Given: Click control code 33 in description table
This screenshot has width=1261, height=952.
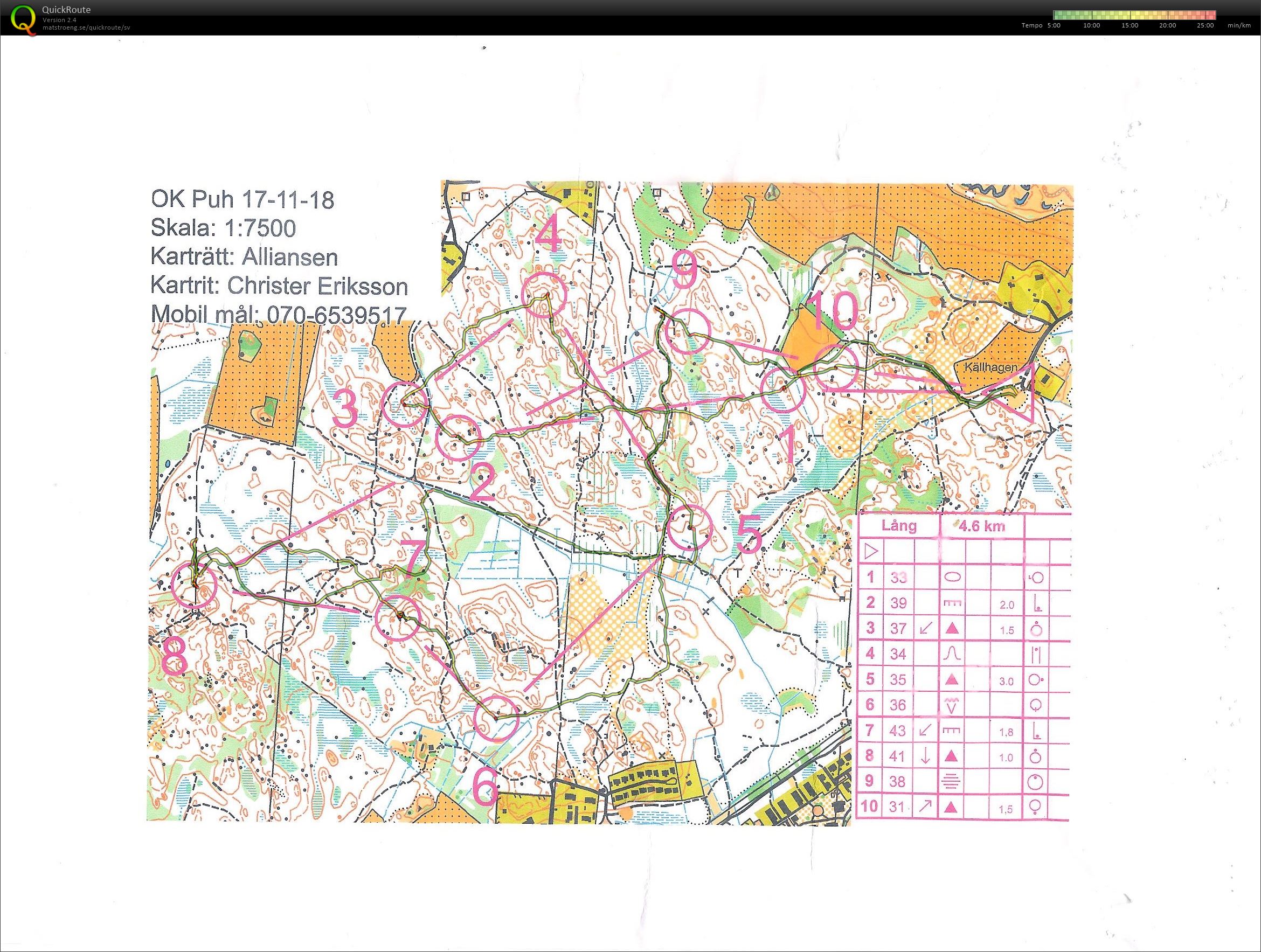Looking at the screenshot, I should (898, 578).
